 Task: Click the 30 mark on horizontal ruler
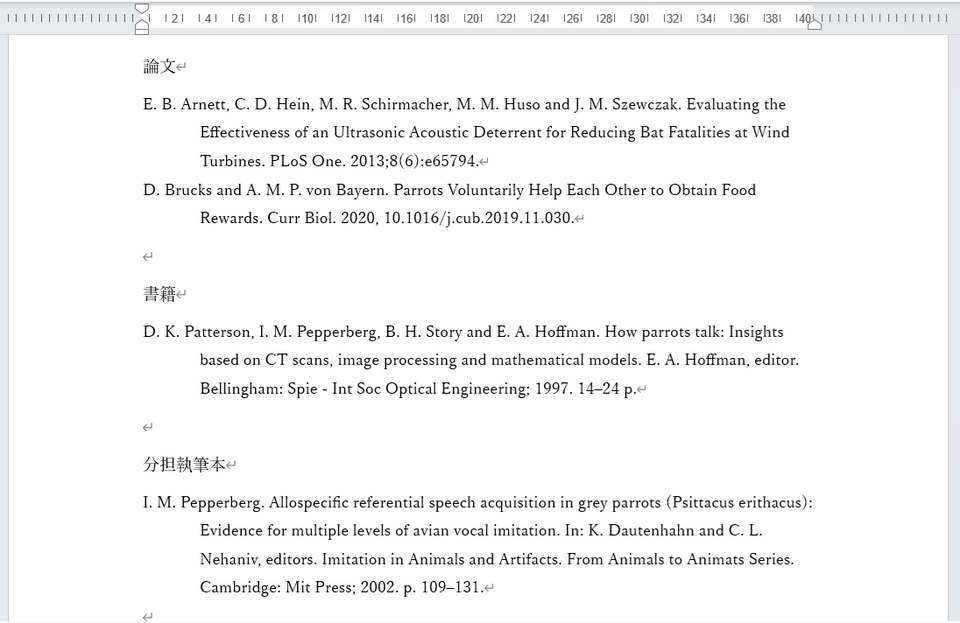pos(639,18)
